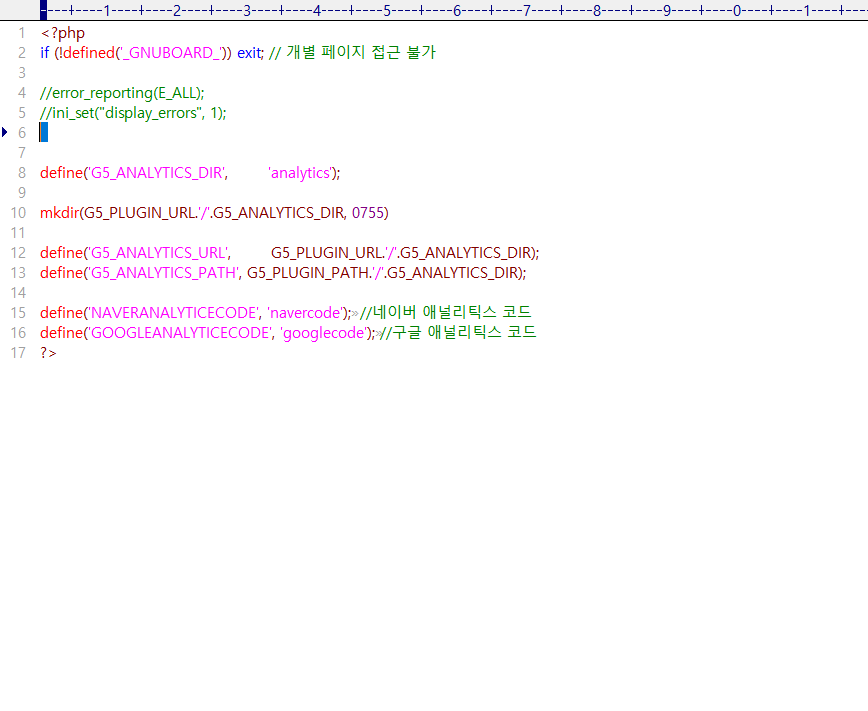Click the 'NAVERANALYTICECODE' constant name
The width and height of the screenshot is (868, 711).
[172, 313]
